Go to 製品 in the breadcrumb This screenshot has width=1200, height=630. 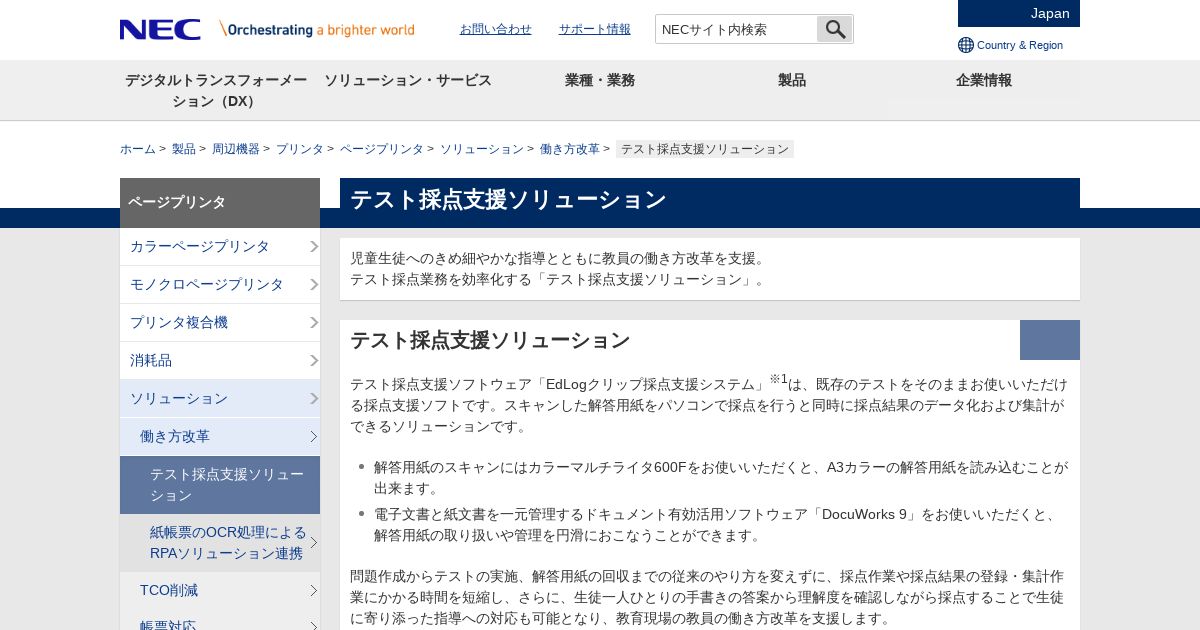point(184,149)
